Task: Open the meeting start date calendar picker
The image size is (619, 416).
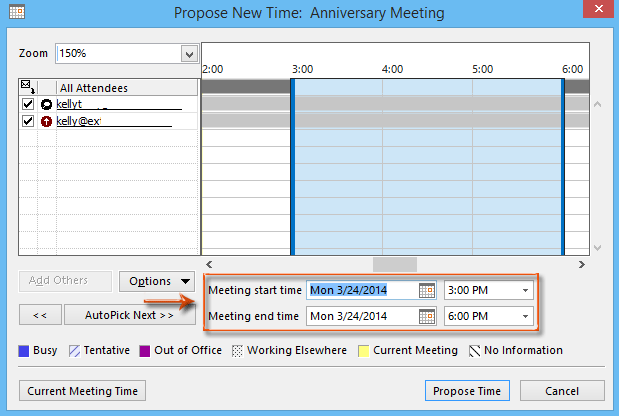Action: tap(427, 290)
